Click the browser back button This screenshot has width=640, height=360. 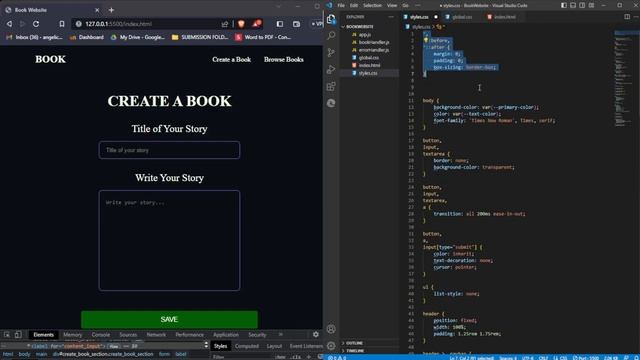tap(9, 24)
